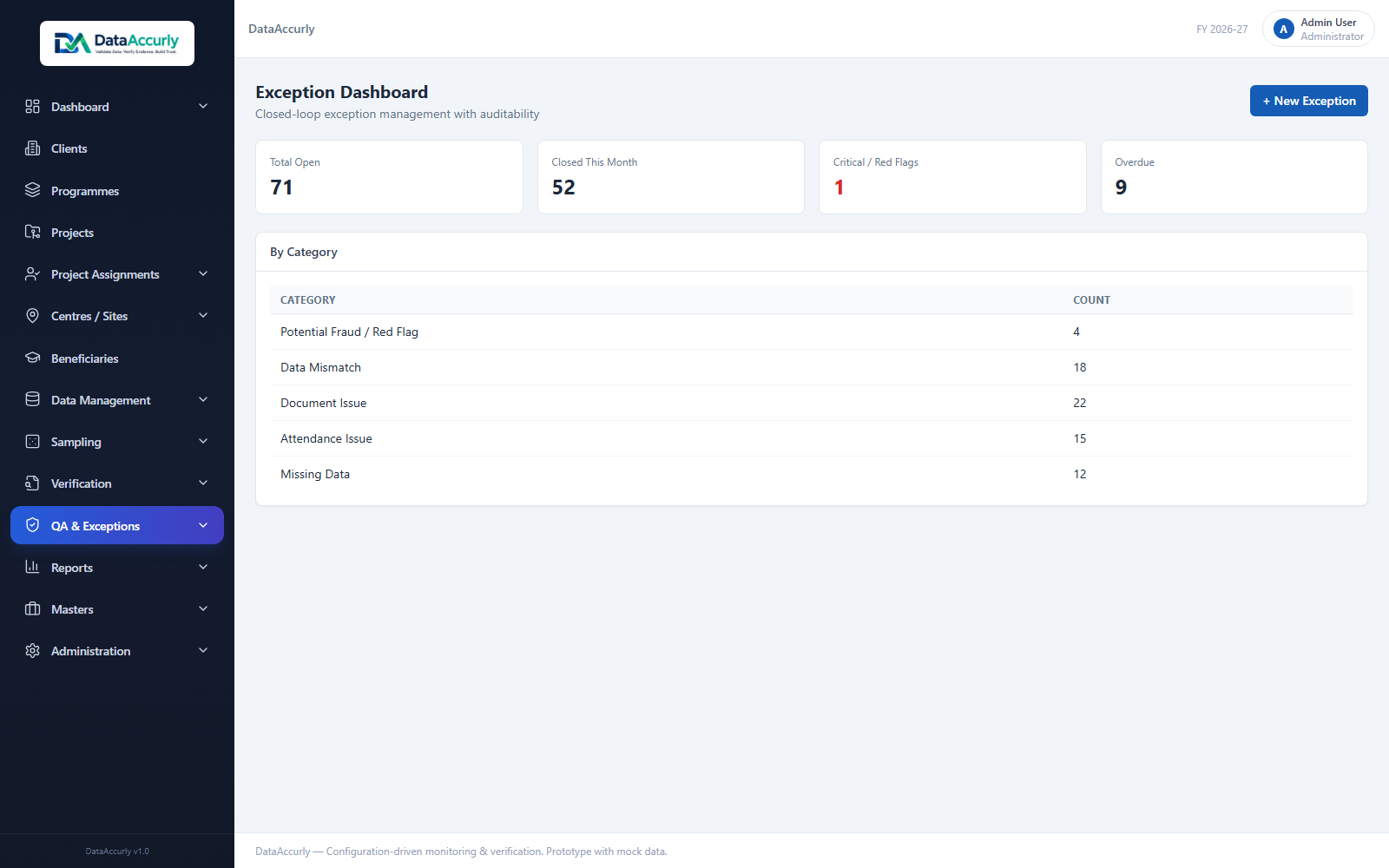Viewport: 1389px width, 868px height.
Task: Click the Sampling dice icon
Action: 32,442
